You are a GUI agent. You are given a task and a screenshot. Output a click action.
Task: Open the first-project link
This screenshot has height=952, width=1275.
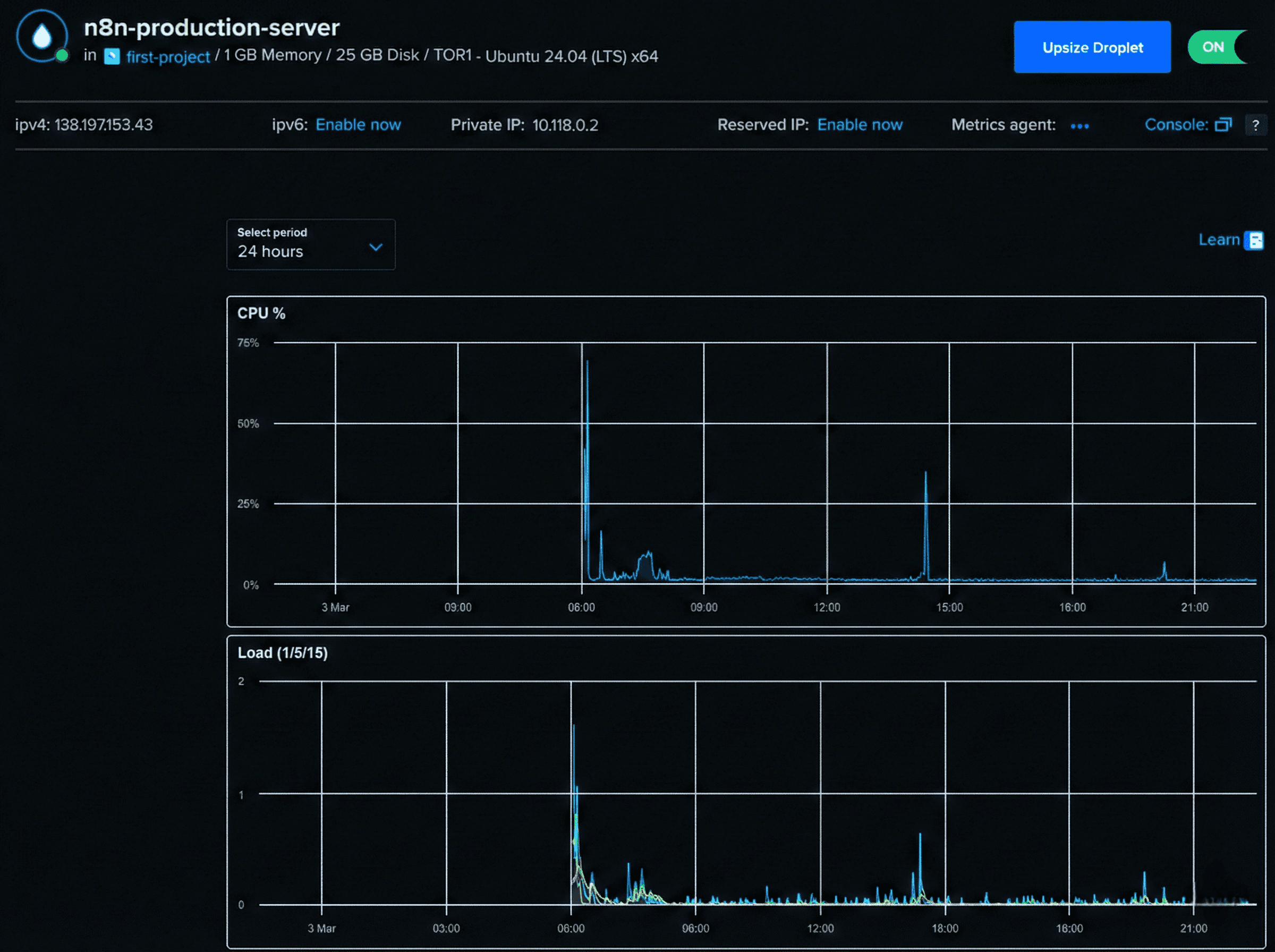pos(168,57)
